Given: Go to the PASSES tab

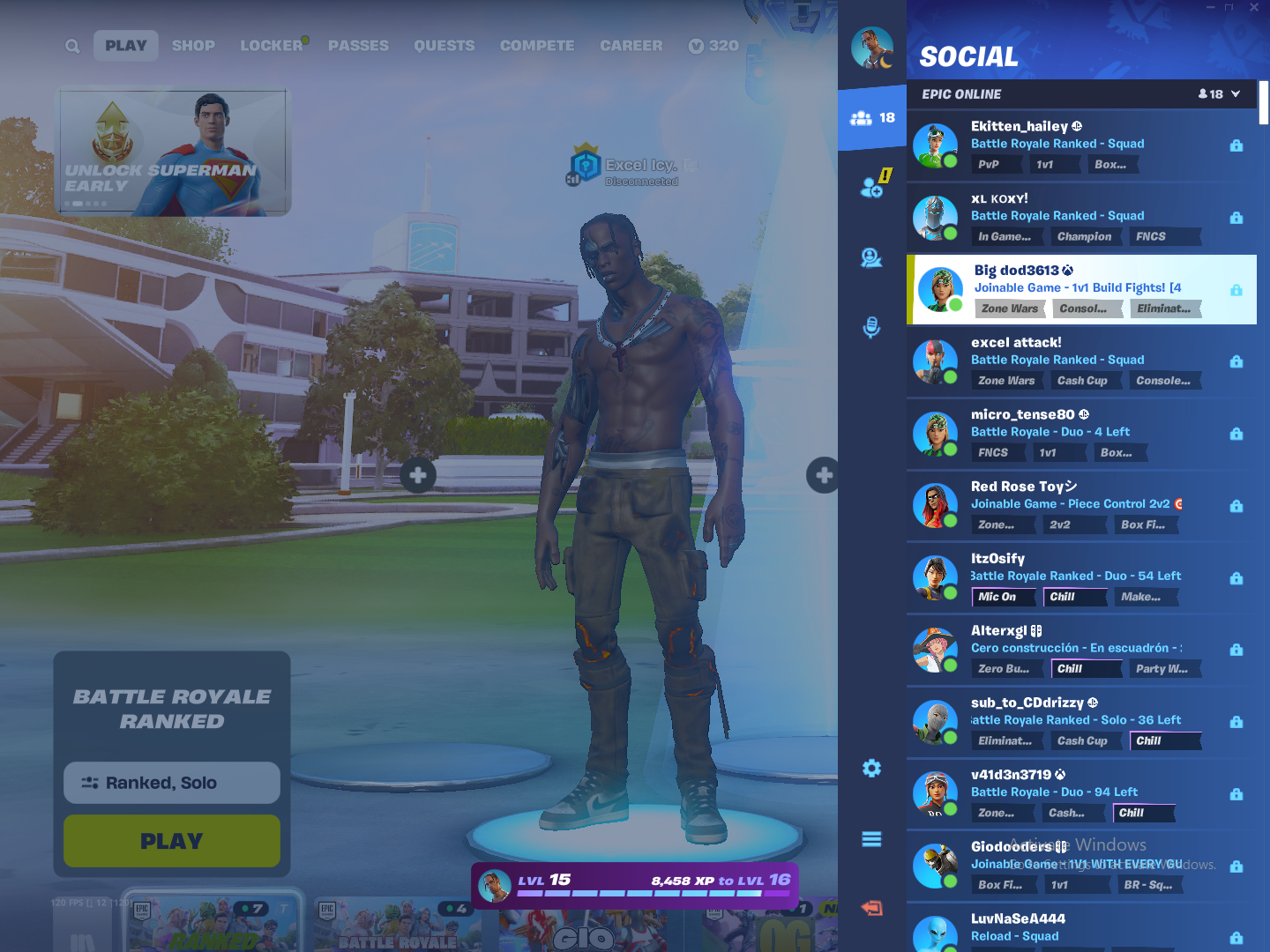Looking at the screenshot, I should pos(358,46).
